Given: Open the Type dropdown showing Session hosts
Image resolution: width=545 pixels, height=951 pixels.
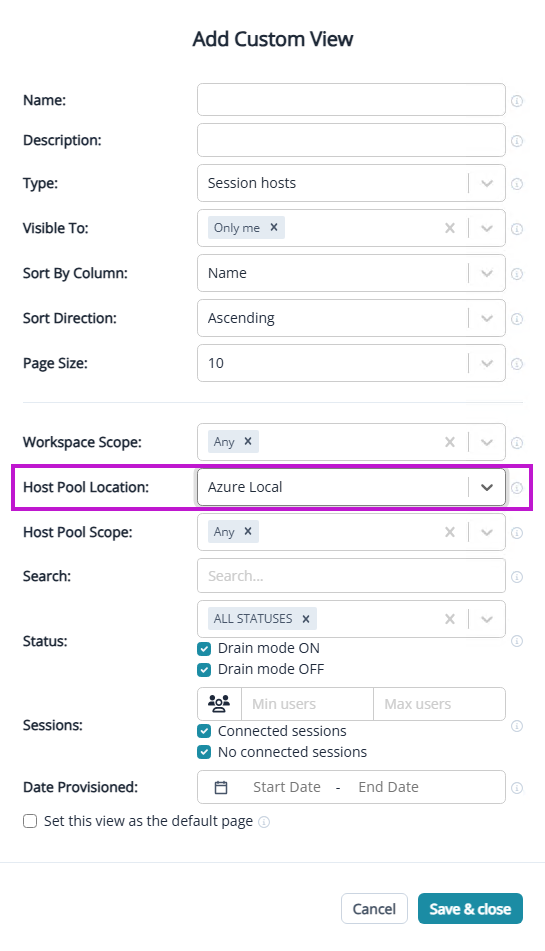Looking at the screenshot, I should 351,183.
